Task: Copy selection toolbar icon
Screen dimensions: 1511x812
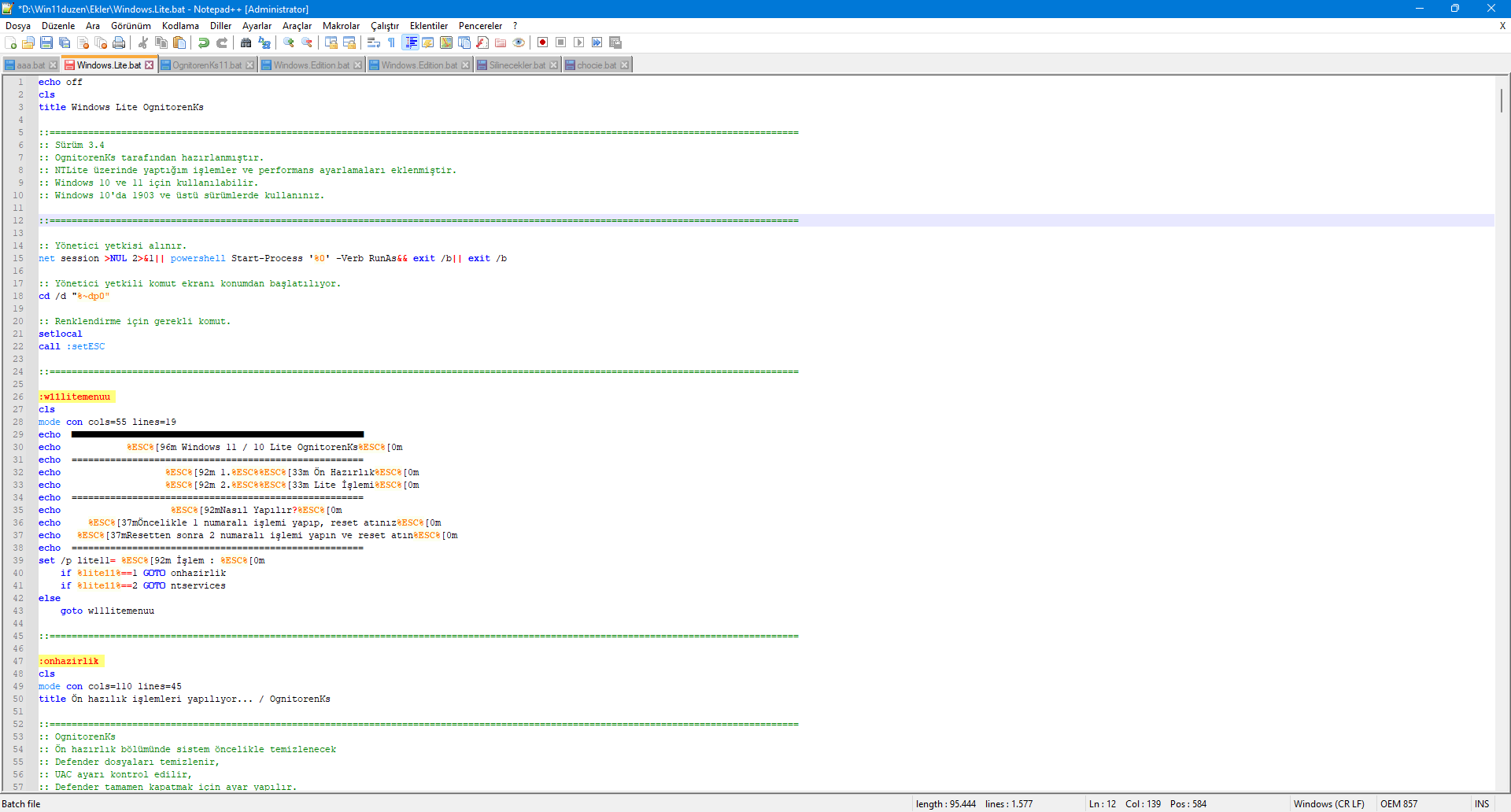Action: pyautogui.click(x=161, y=42)
